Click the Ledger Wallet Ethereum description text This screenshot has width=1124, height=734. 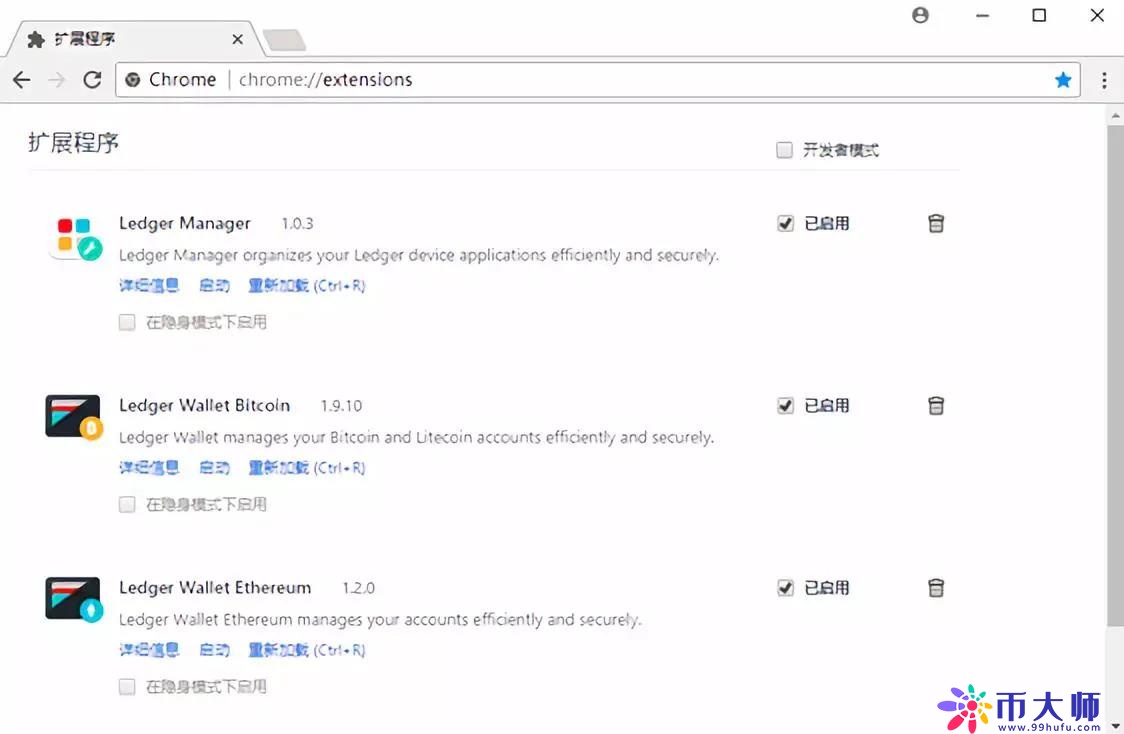[x=380, y=619]
